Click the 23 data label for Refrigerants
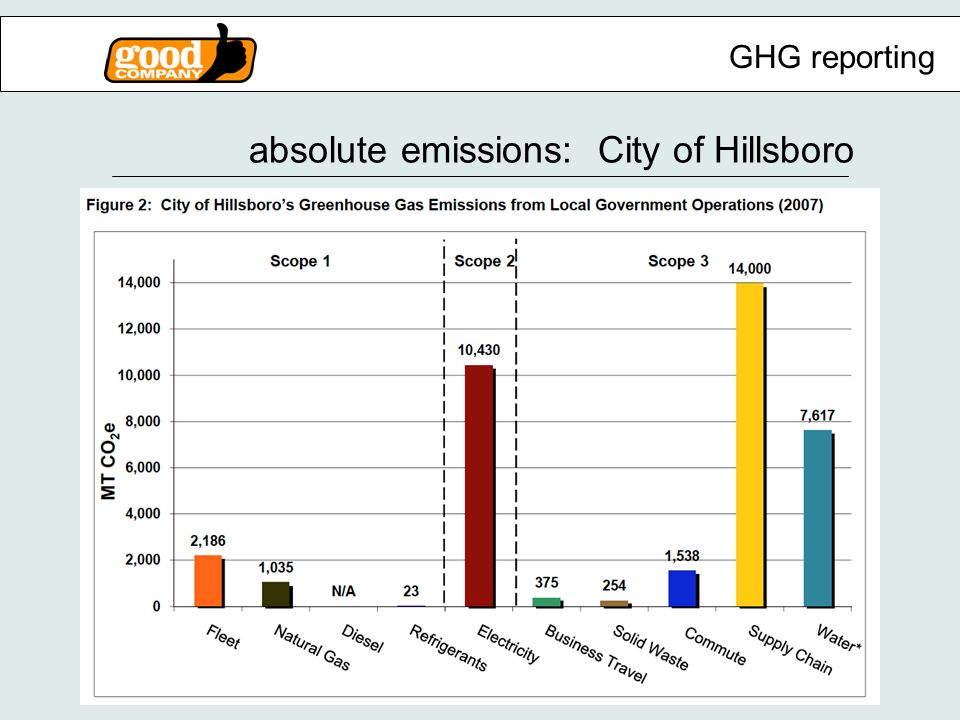The height and width of the screenshot is (720, 960). click(x=411, y=591)
